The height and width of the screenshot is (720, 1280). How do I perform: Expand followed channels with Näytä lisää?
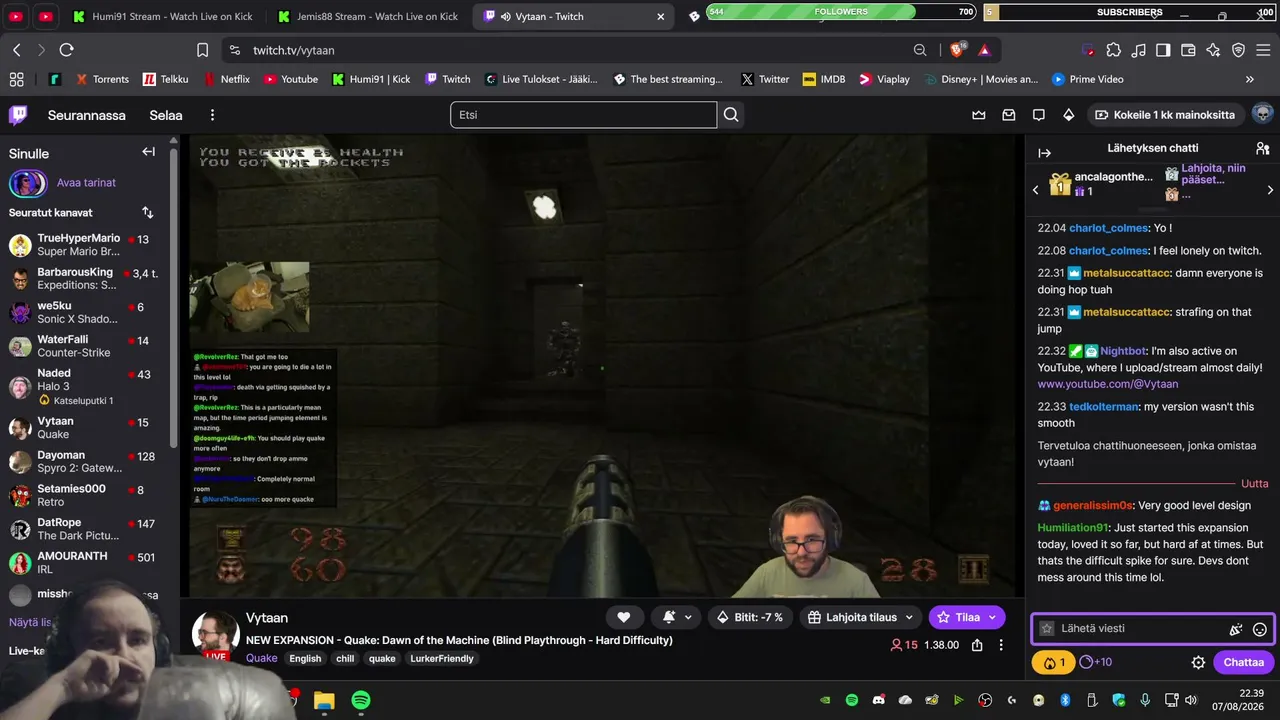pyautogui.click(x=30, y=622)
